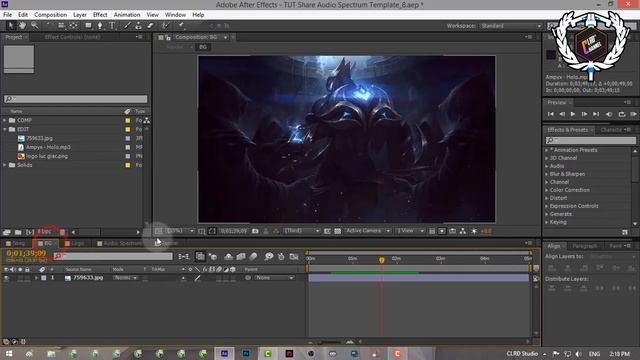This screenshot has width=640, height=360.
Task: Step to next frame in Preview panel
Action: point(584,114)
